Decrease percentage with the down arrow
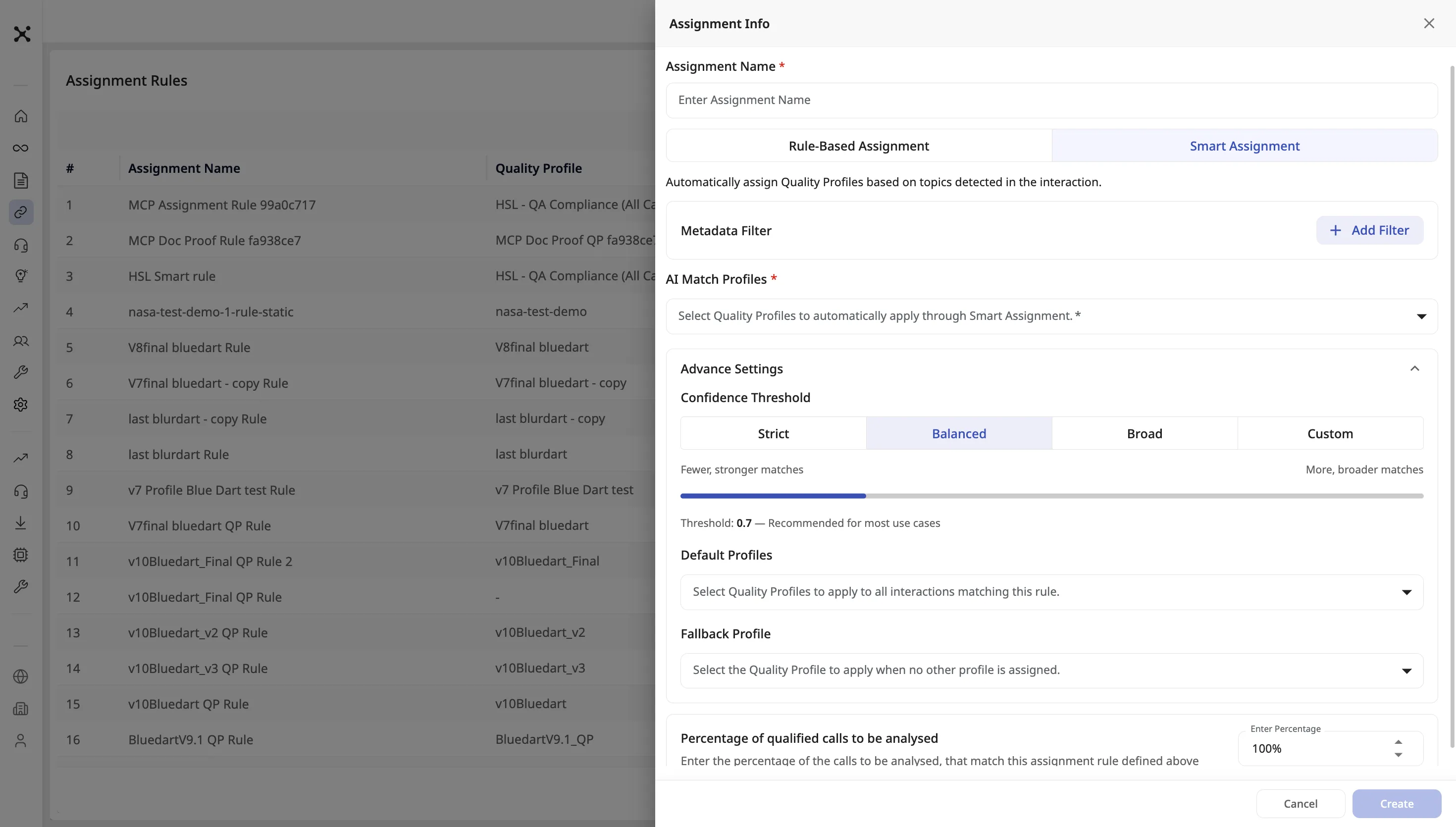The image size is (1456, 827). click(x=1398, y=755)
